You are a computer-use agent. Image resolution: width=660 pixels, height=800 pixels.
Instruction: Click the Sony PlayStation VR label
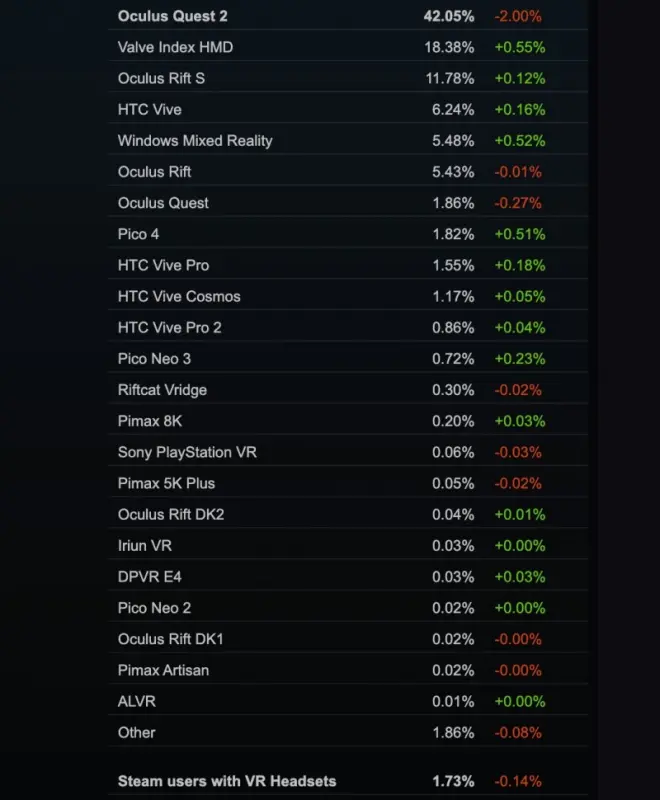[187, 452]
